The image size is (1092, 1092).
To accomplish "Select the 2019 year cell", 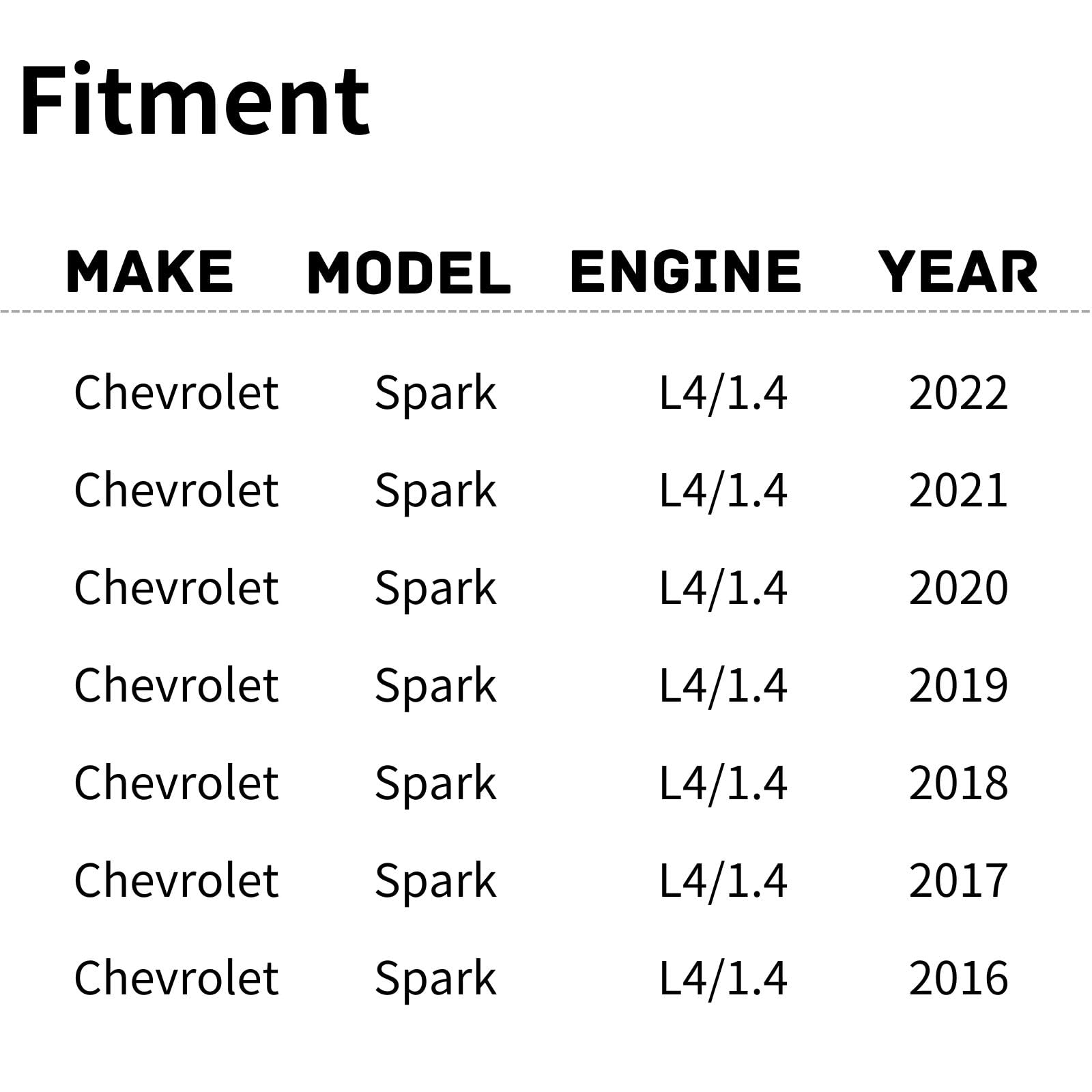I will (x=958, y=686).
